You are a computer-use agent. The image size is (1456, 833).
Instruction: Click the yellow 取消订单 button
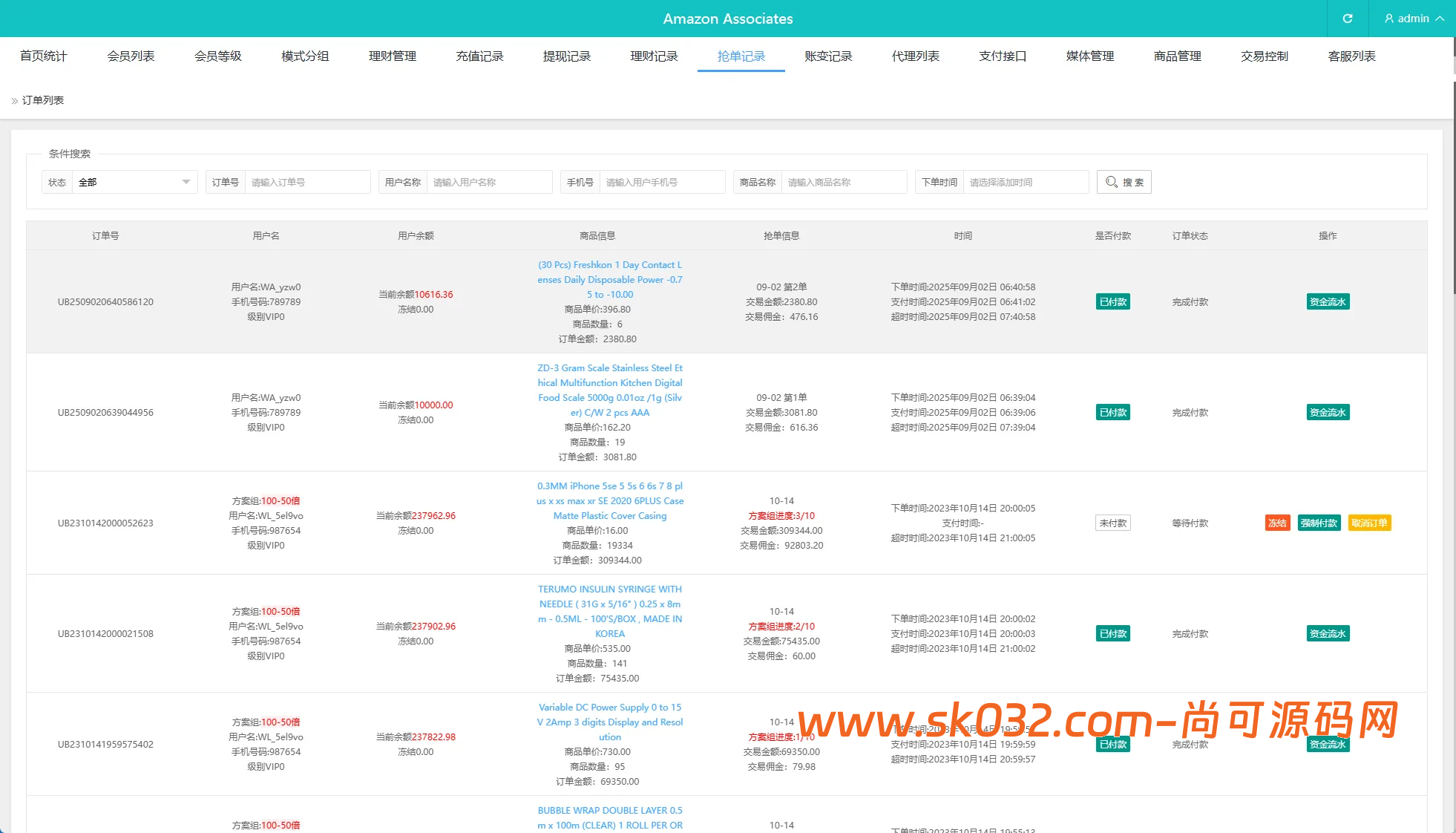click(x=1369, y=523)
